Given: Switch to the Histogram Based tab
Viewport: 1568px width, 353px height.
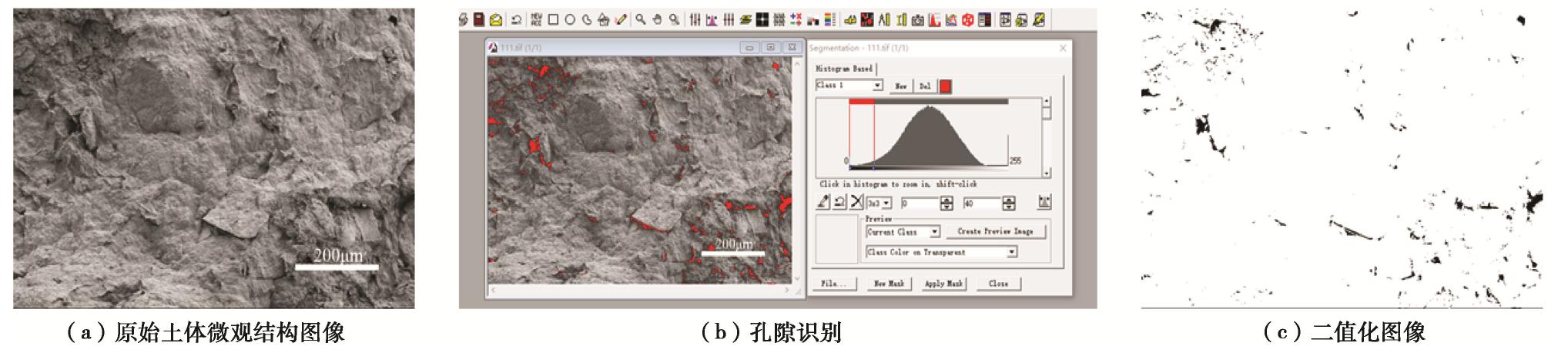Looking at the screenshot, I should click(x=844, y=69).
